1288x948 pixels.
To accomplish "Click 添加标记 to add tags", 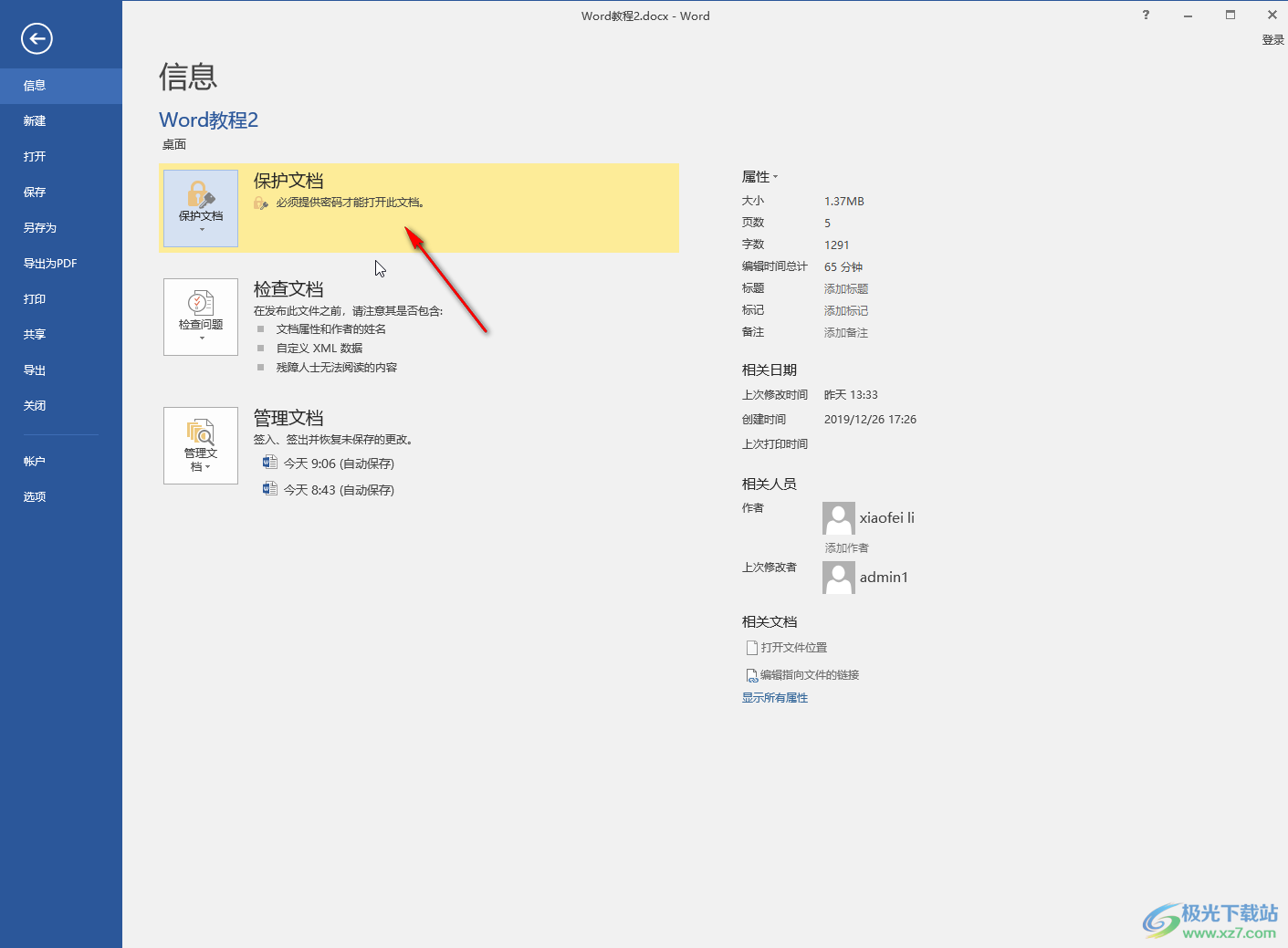I will pos(846,311).
